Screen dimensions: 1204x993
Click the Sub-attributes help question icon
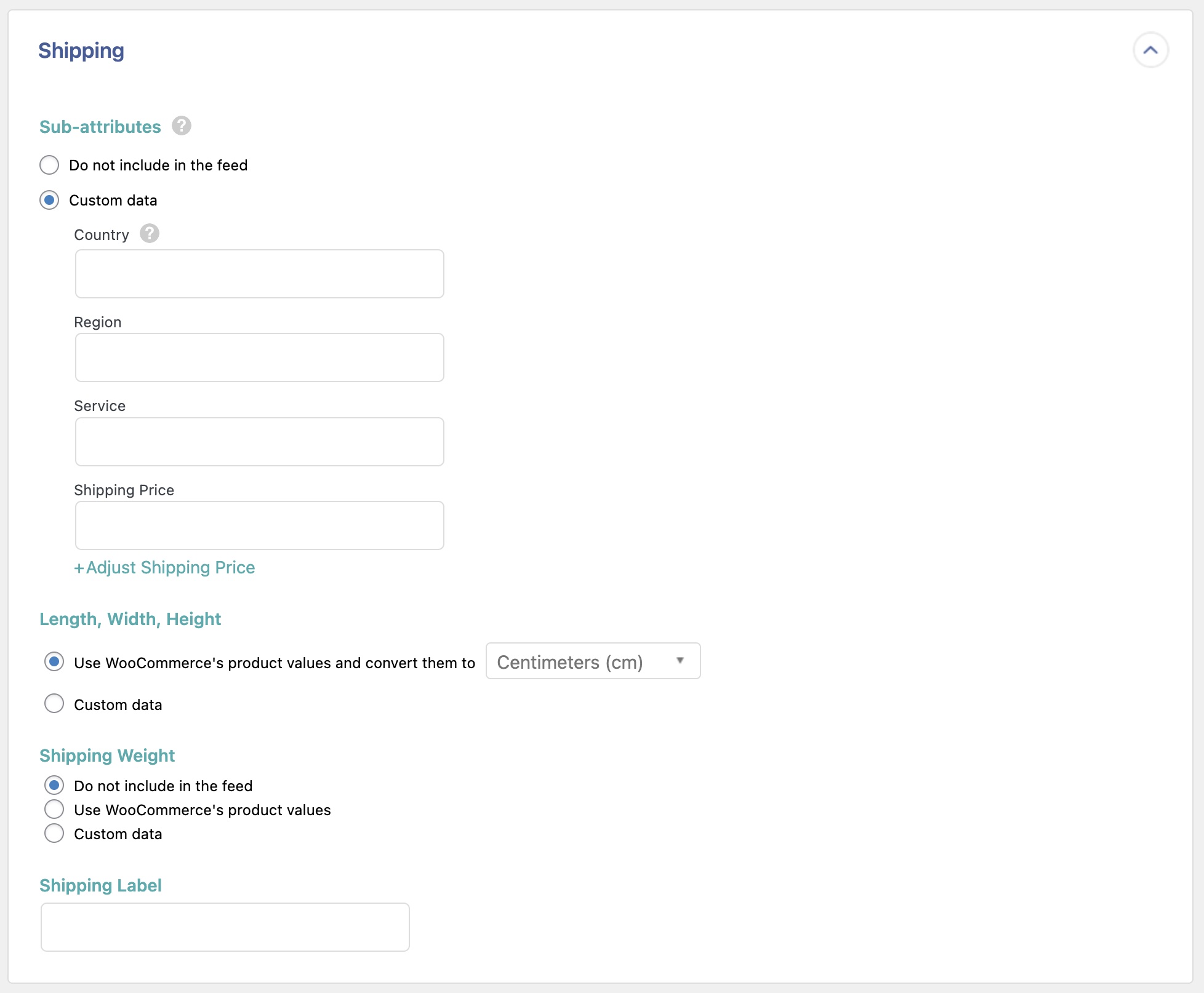181,126
